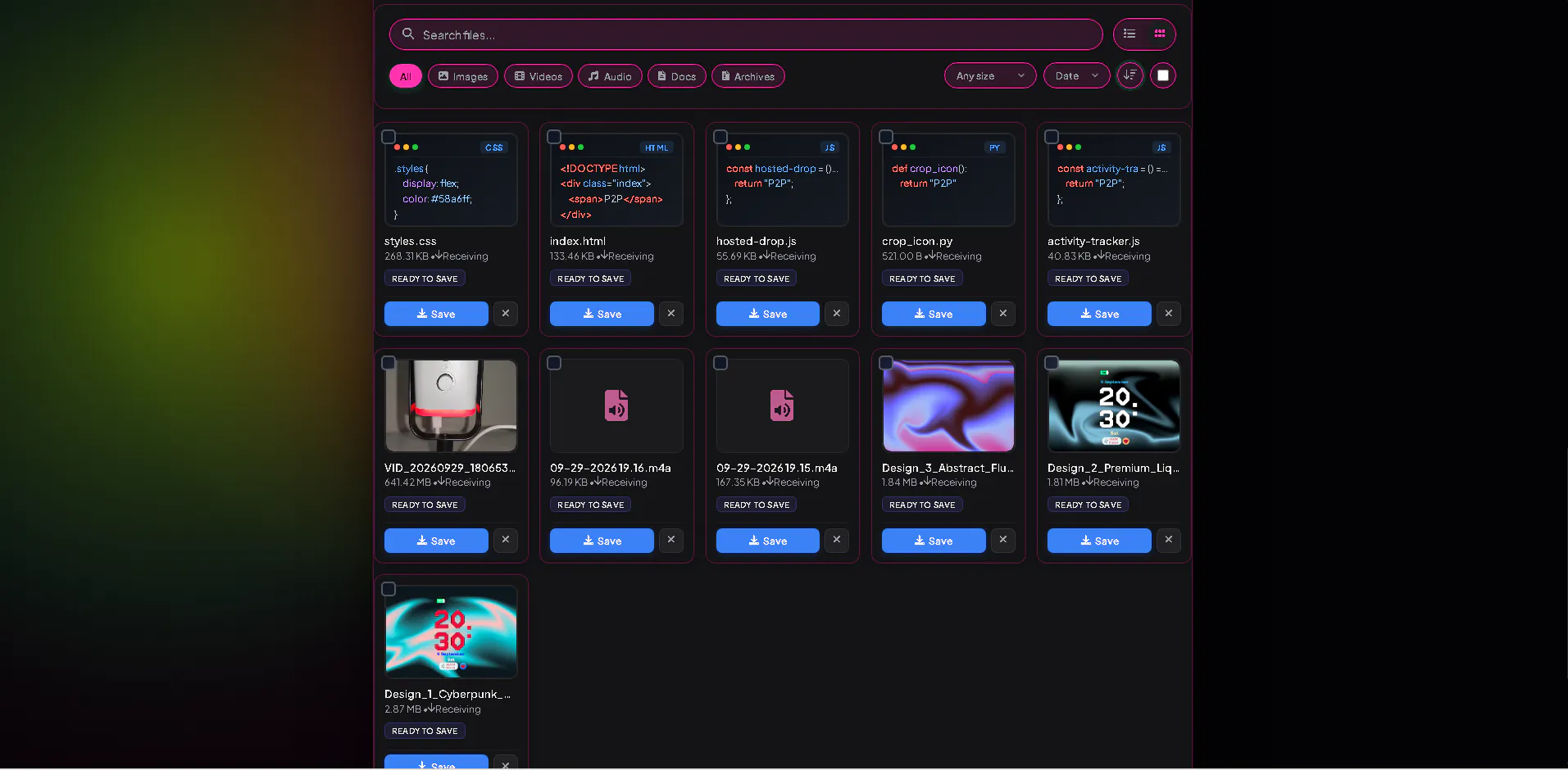Save the crop_icon.py file
This screenshot has width=1568, height=770.
[x=934, y=314]
